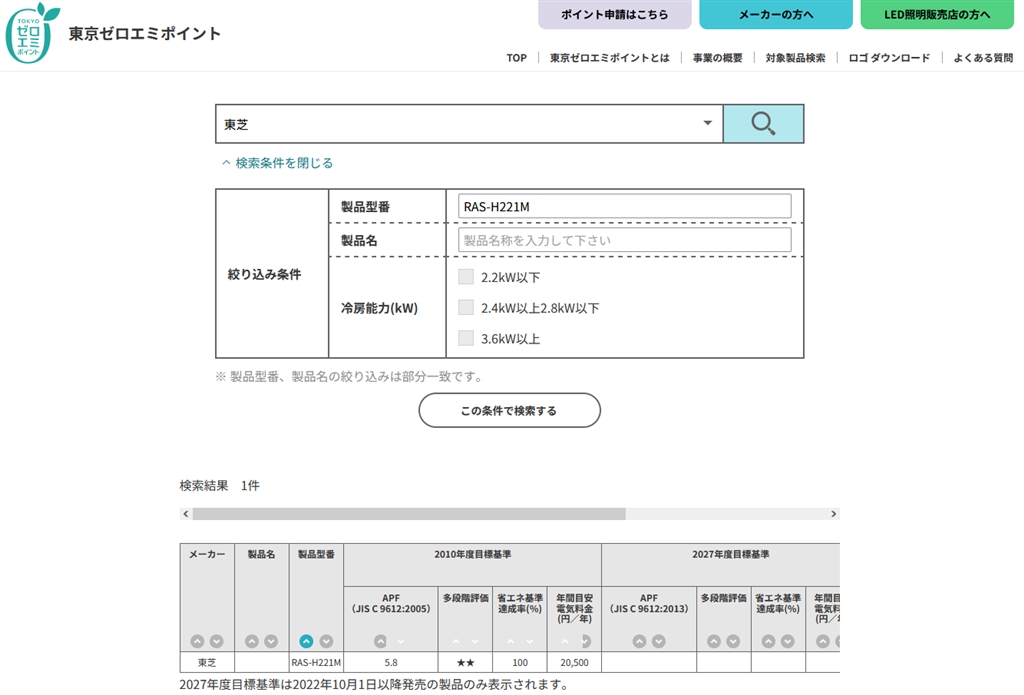The height and width of the screenshot is (695, 1024).
Task: Click the horizontal table scrollbar thumb
Action: point(409,514)
